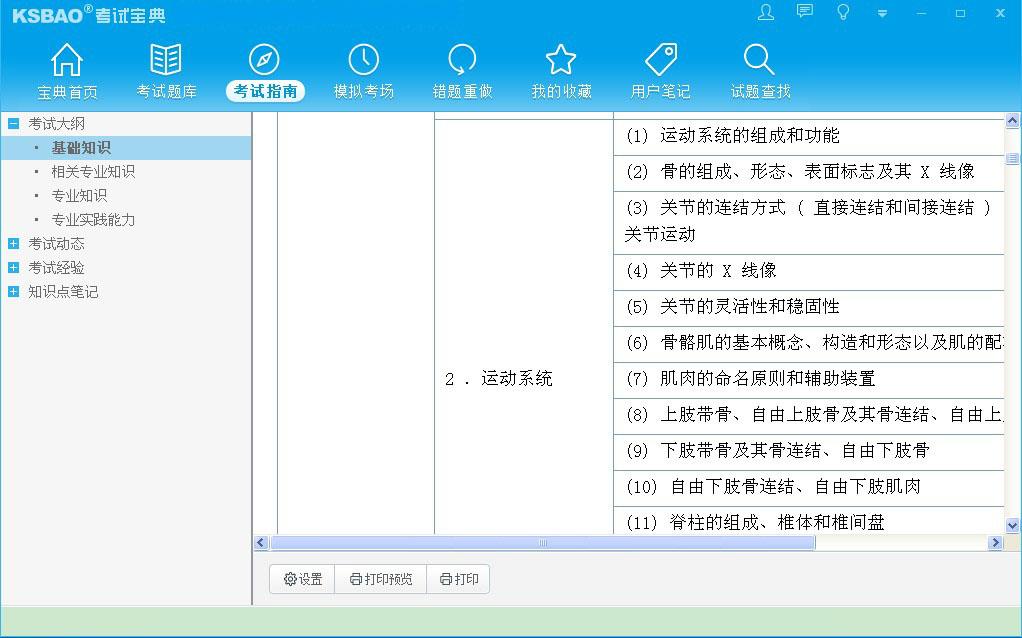Open the message chat icon in title bar
Screen dimensions: 1022x638
(x=805, y=12)
